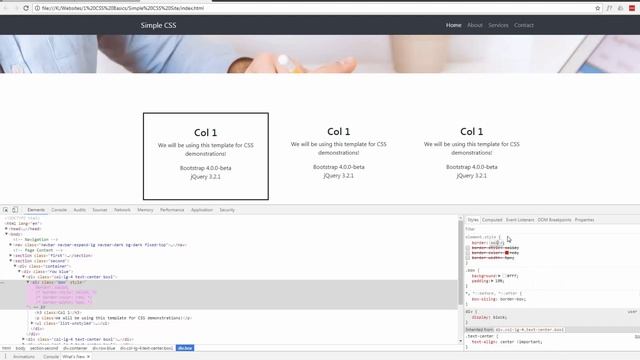Toggle the device toolbar icon in DevTools
The width and height of the screenshot is (640, 360).
(x=15, y=210)
